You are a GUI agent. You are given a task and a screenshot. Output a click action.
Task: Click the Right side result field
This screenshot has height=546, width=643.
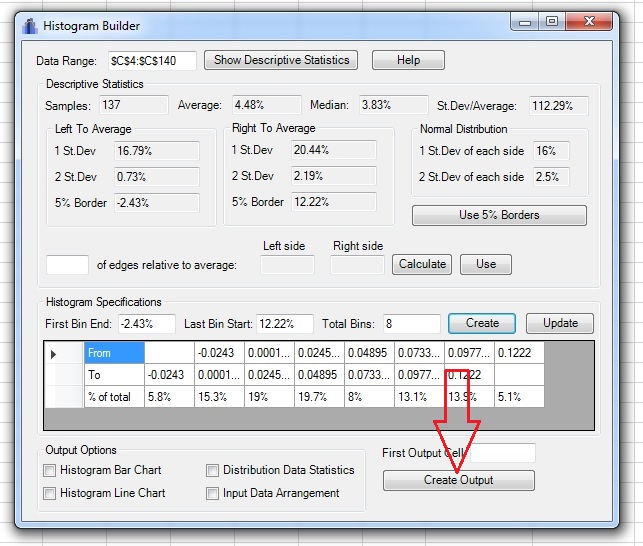[x=357, y=265]
